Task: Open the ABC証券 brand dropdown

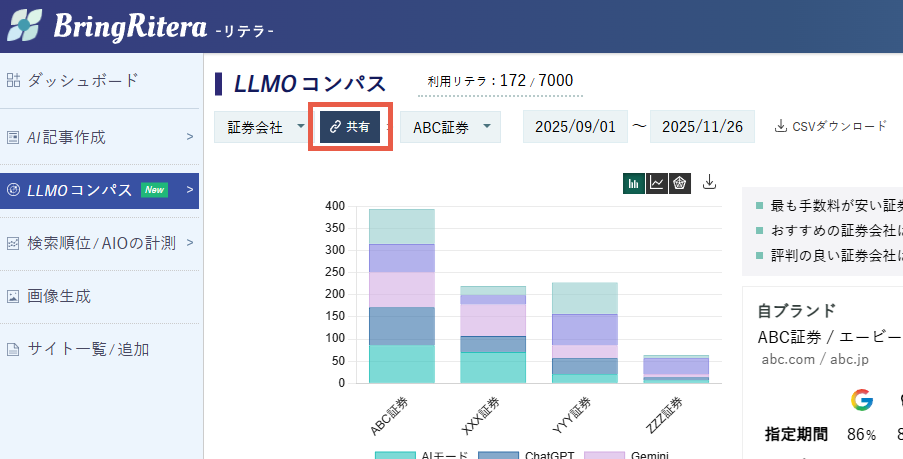Action: click(450, 127)
